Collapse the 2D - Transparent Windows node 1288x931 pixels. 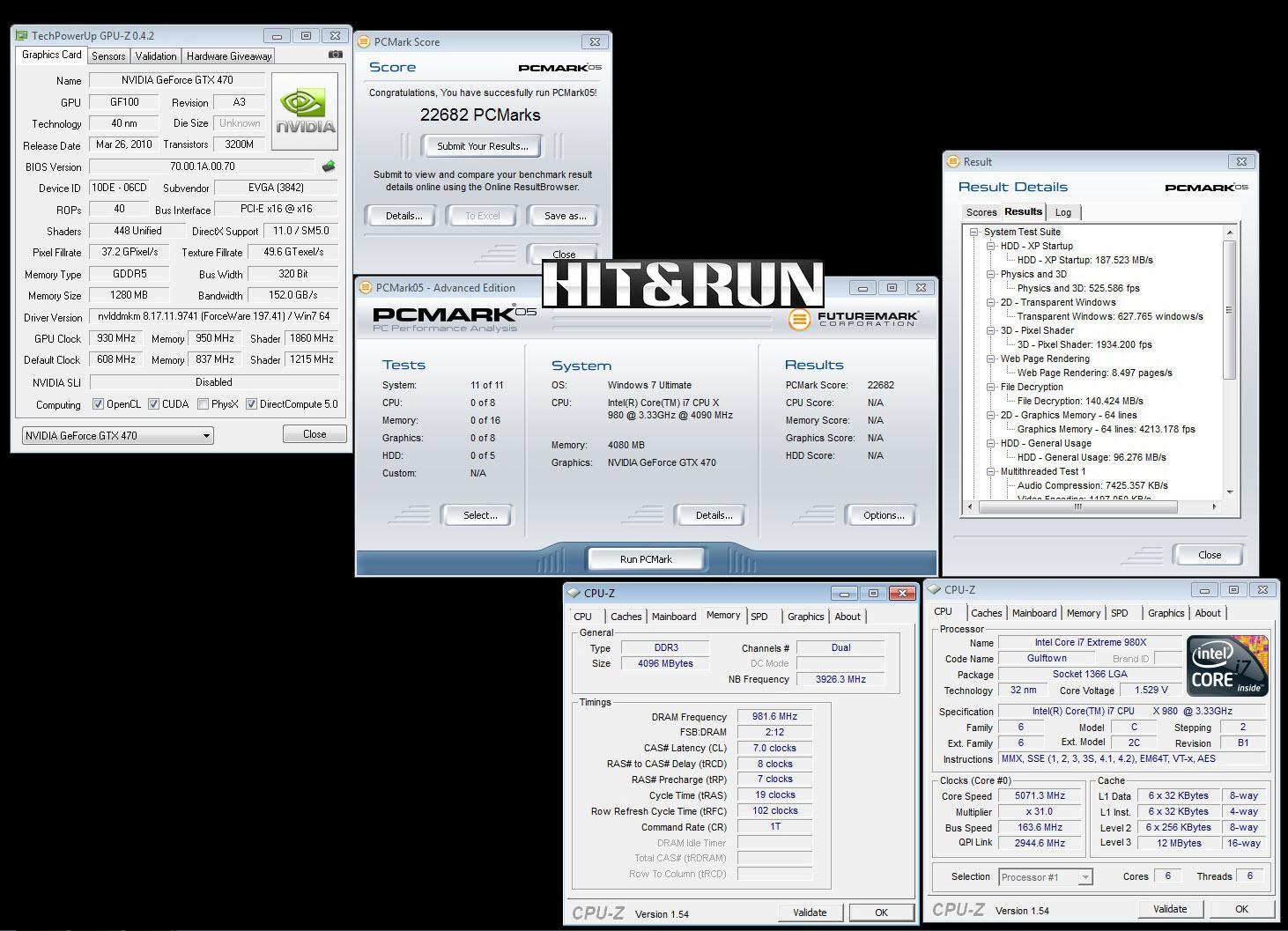pyautogui.click(x=991, y=303)
